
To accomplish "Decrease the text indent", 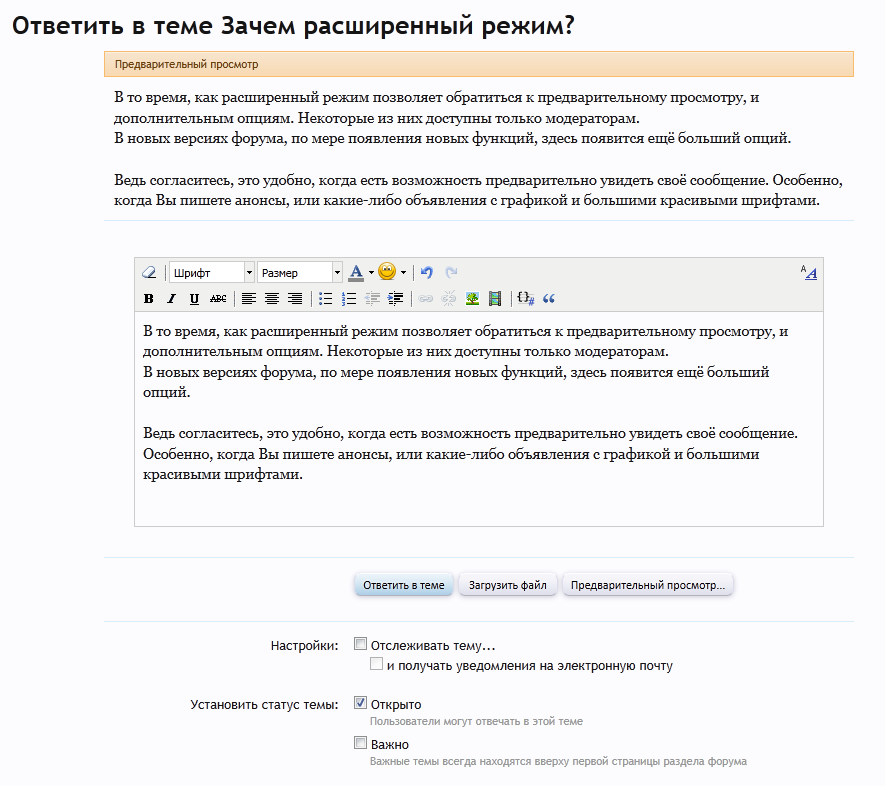I will [x=373, y=298].
